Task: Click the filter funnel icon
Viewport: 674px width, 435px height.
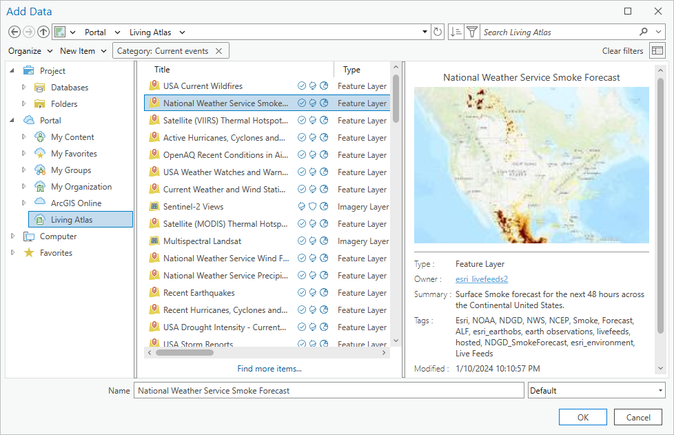Action: pyautogui.click(x=474, y=32)
